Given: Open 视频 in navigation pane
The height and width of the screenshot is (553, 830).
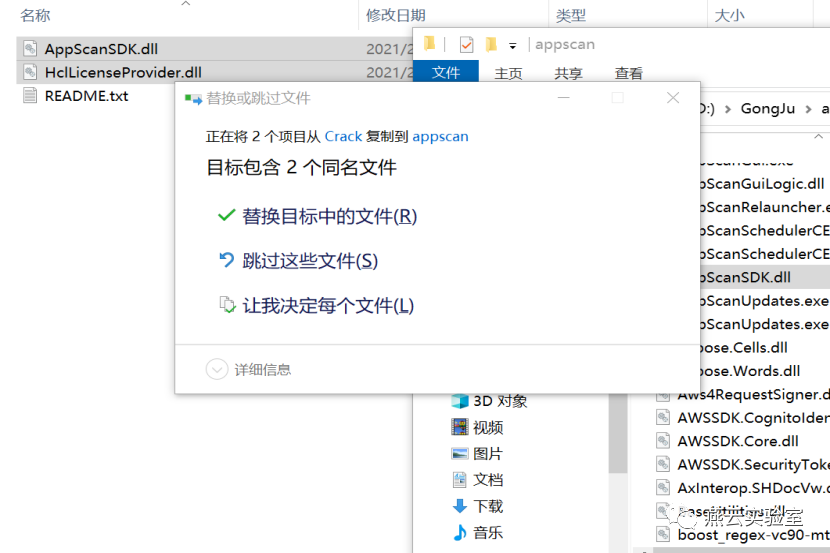Looking at the screenshot, I should click(x=488, y=427).
